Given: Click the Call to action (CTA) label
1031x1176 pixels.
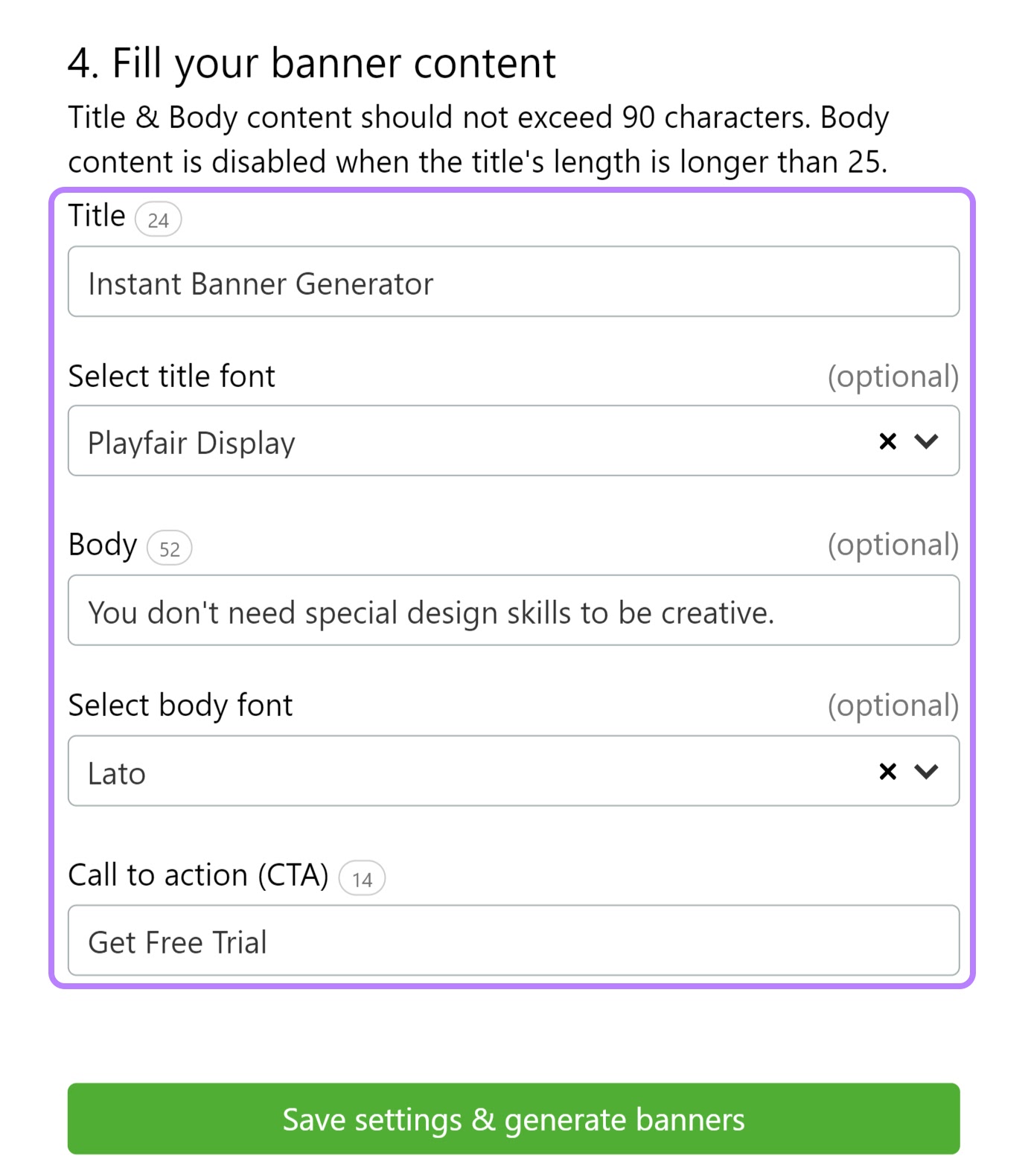Looking at the screenshot, I should 198,875.
